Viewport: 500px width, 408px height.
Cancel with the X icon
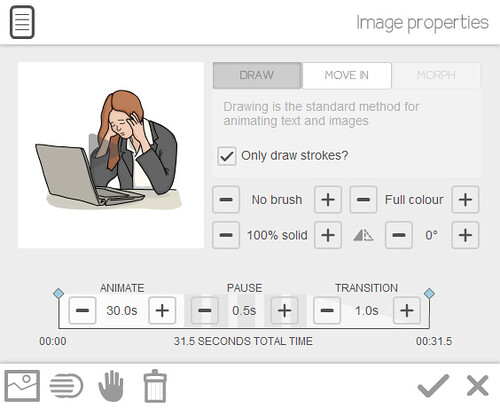[478, 386]
